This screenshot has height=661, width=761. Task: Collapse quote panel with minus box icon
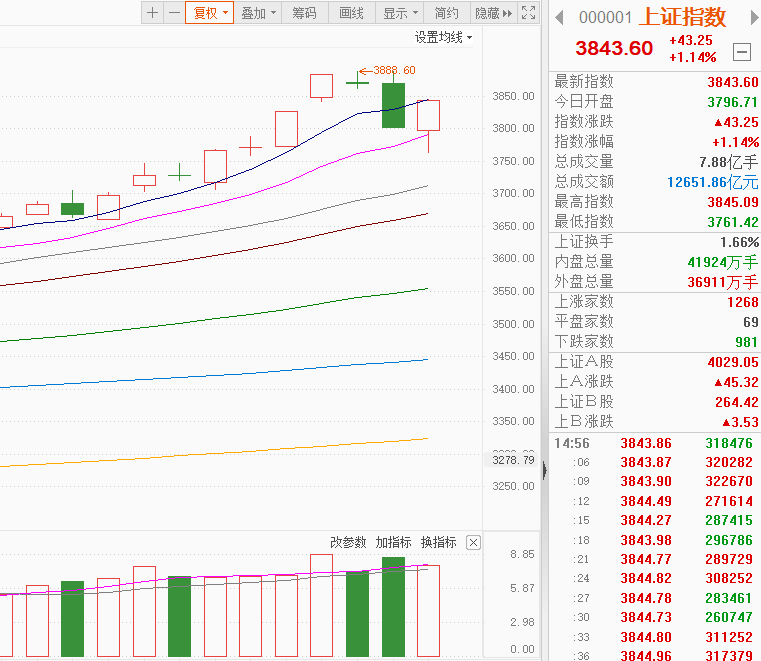[x=742, y=51]
